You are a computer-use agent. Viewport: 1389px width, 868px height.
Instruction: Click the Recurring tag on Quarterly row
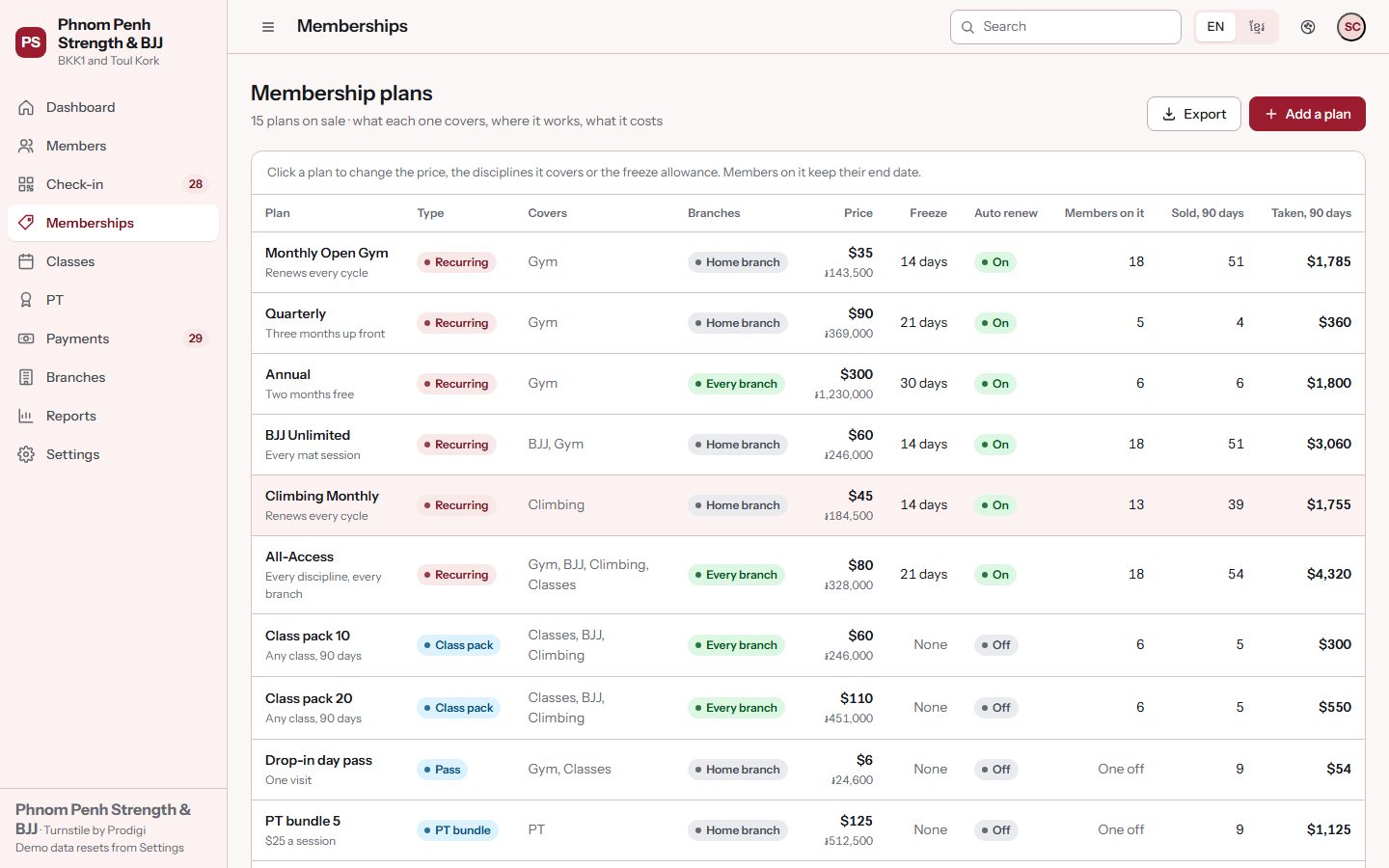tap(456, 323)
